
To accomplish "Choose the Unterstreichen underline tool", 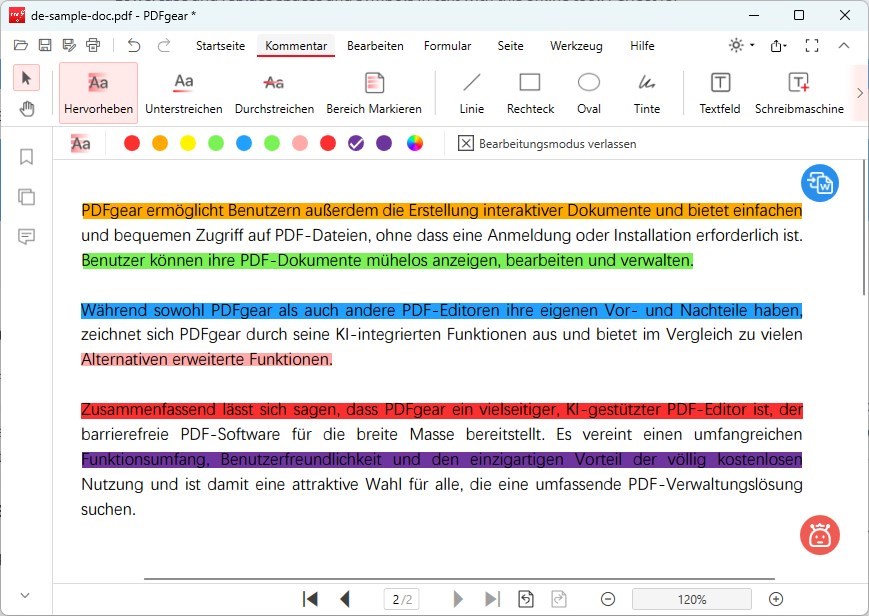I will (184, 93).
